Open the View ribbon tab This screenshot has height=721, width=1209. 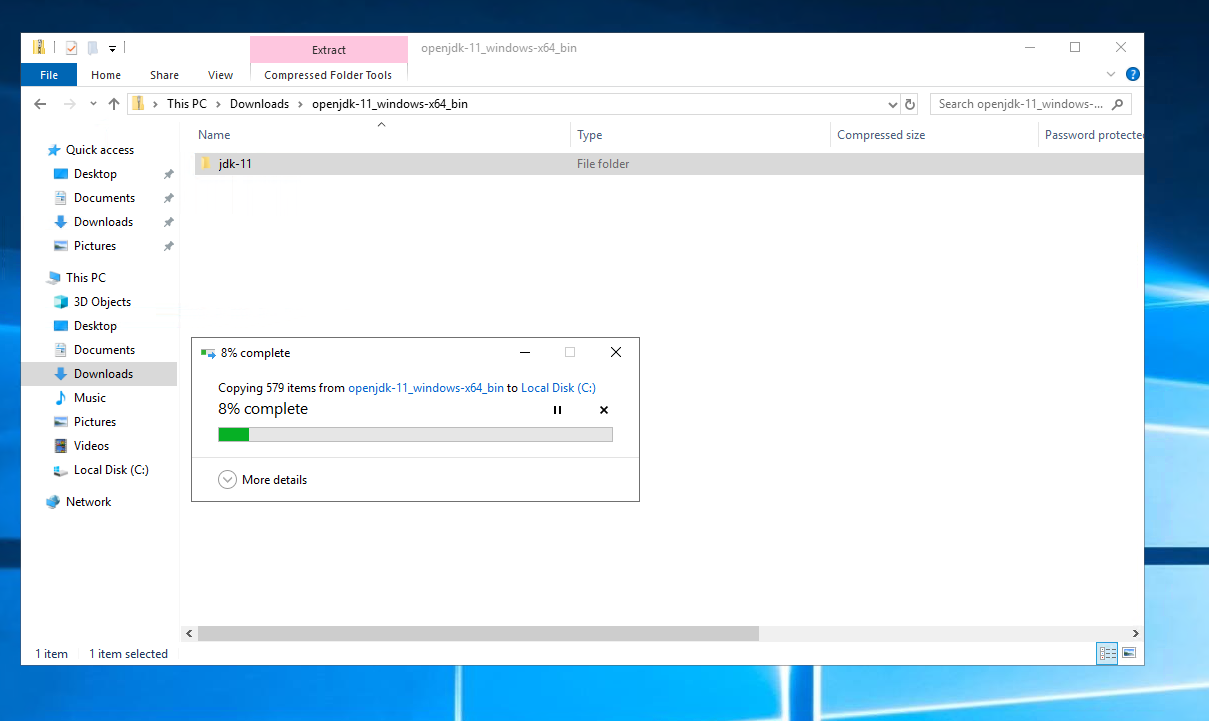click(x=220, y=75)
